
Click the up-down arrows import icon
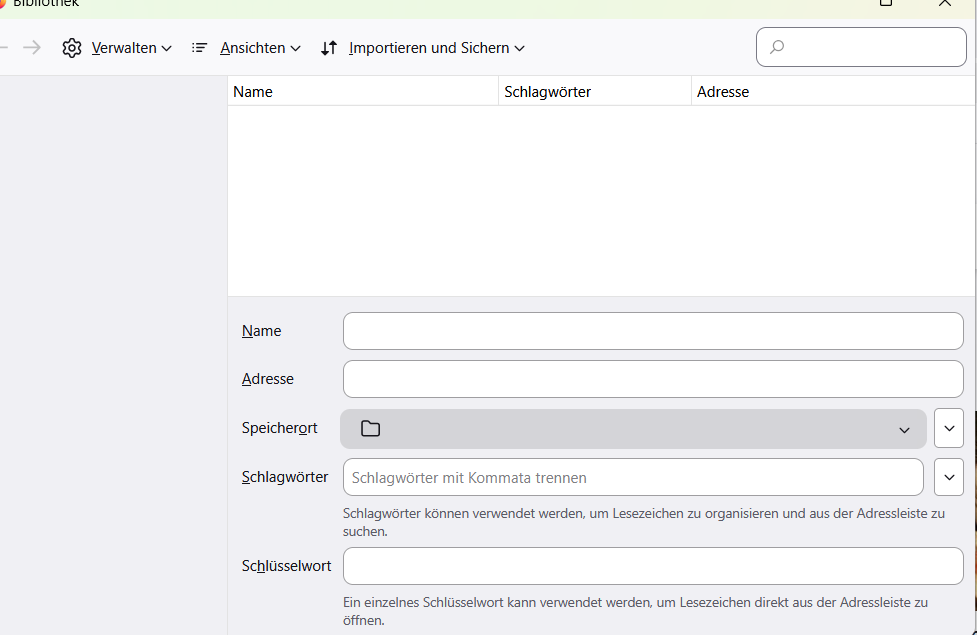(329, 48)
